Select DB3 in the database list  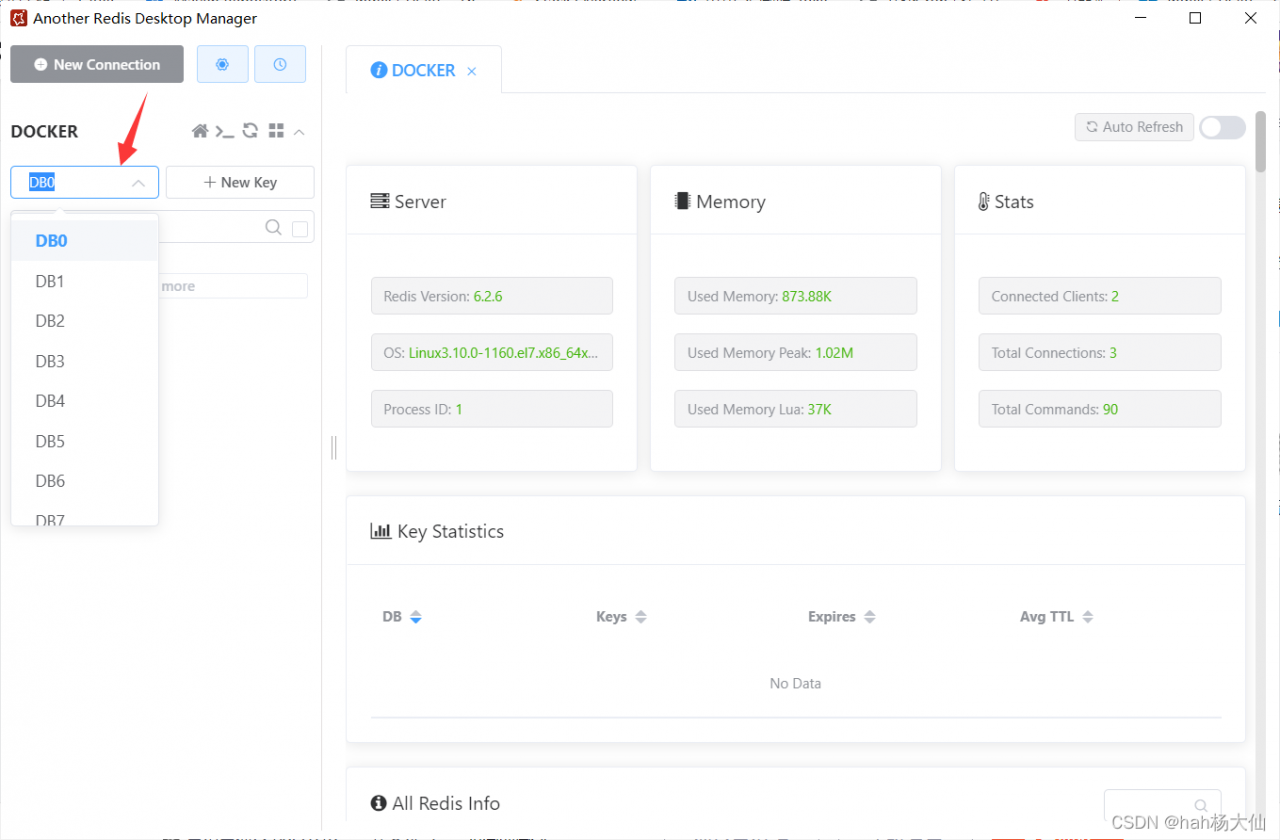85,361
